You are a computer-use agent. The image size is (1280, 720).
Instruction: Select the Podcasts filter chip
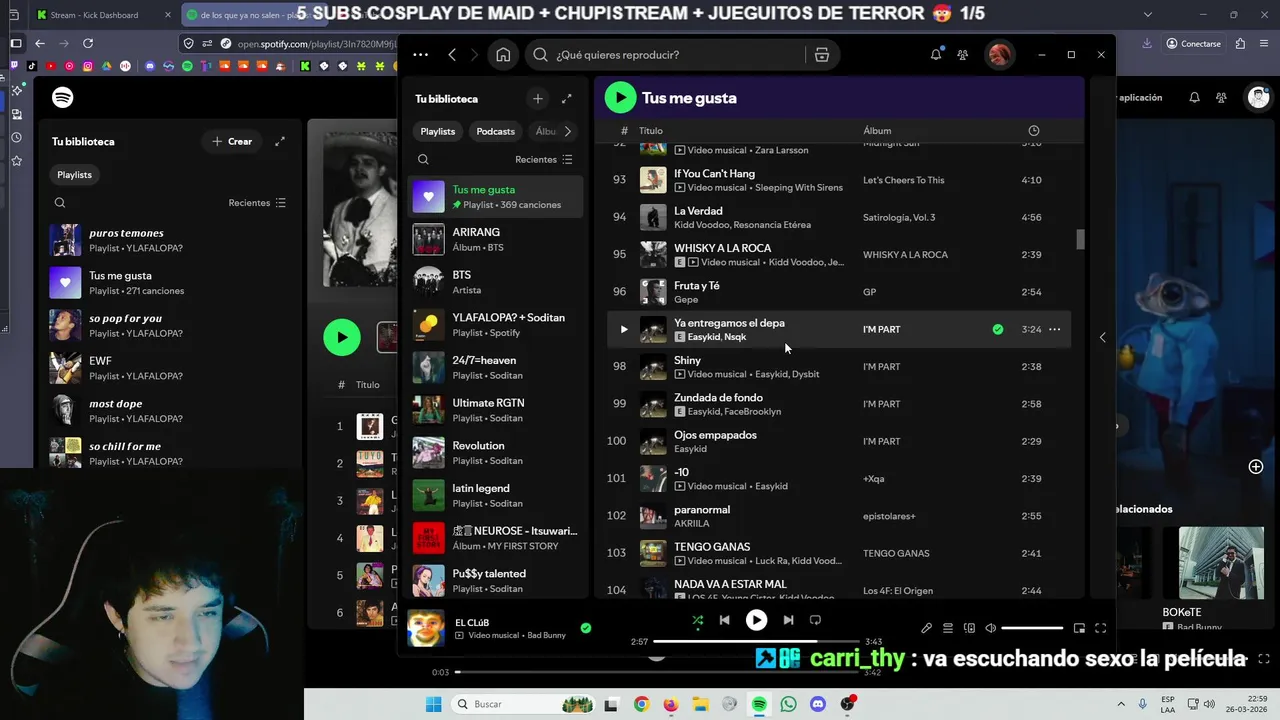(x=496, y=131)
